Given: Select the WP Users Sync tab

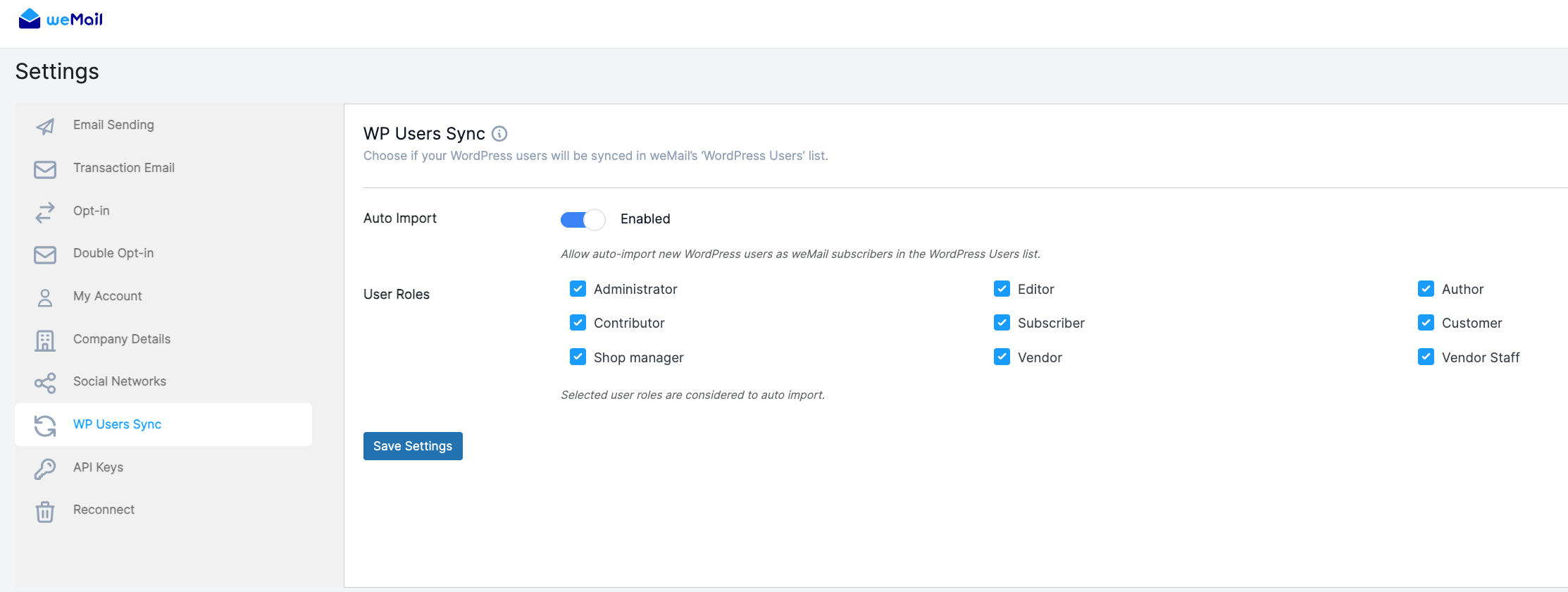Looking at the screenshot, I should 118,424.
